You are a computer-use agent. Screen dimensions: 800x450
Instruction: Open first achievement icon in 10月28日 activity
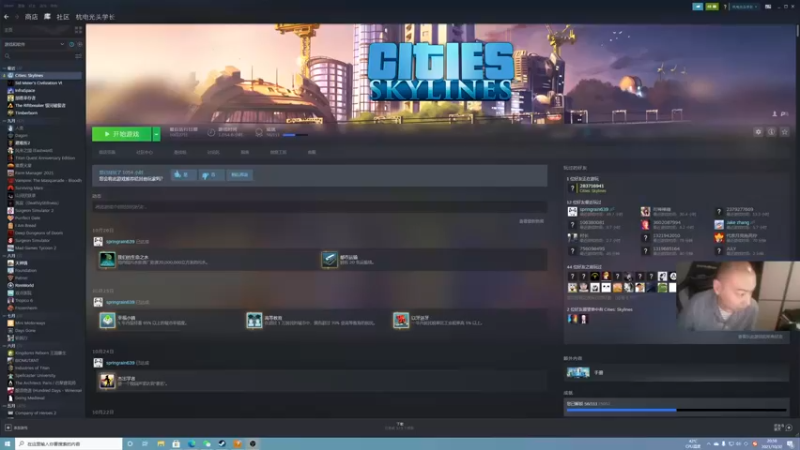[107, 260]
